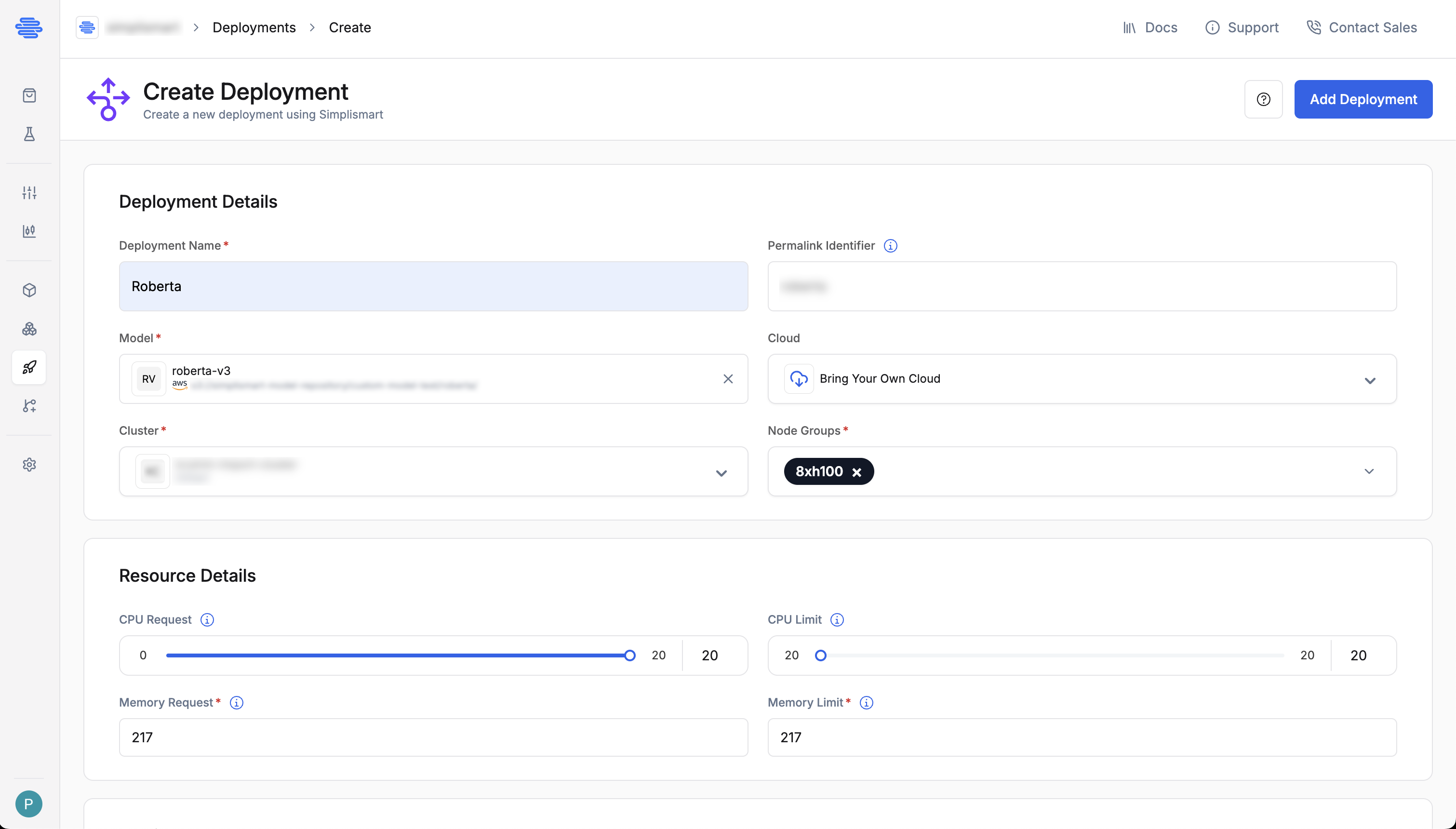Show Permalink Identifier info tooltip
Image resolution: width=1456 pixels, height=829 pixels.
coord(890,245)
